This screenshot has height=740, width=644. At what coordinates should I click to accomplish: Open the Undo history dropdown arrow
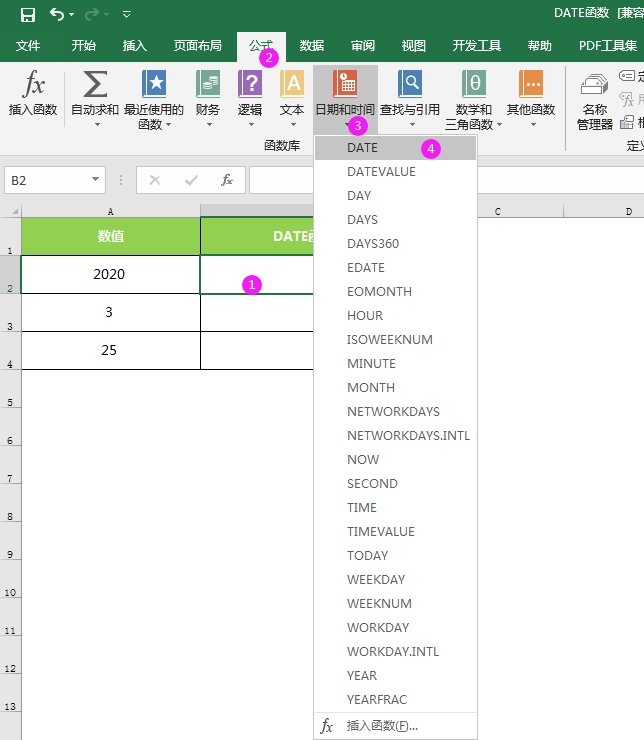coord(72,15)
